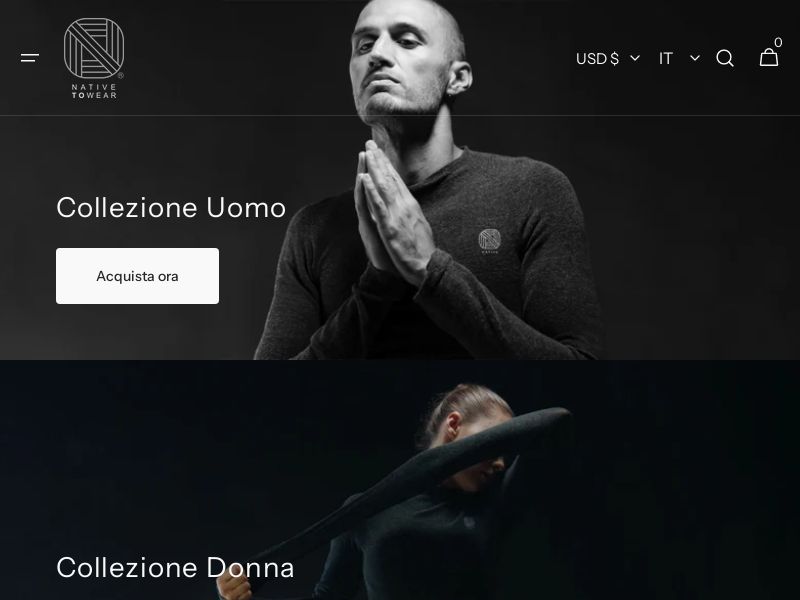800x600 pixels.
Task: Open the shopping bag cart
Action: [769, 57]
